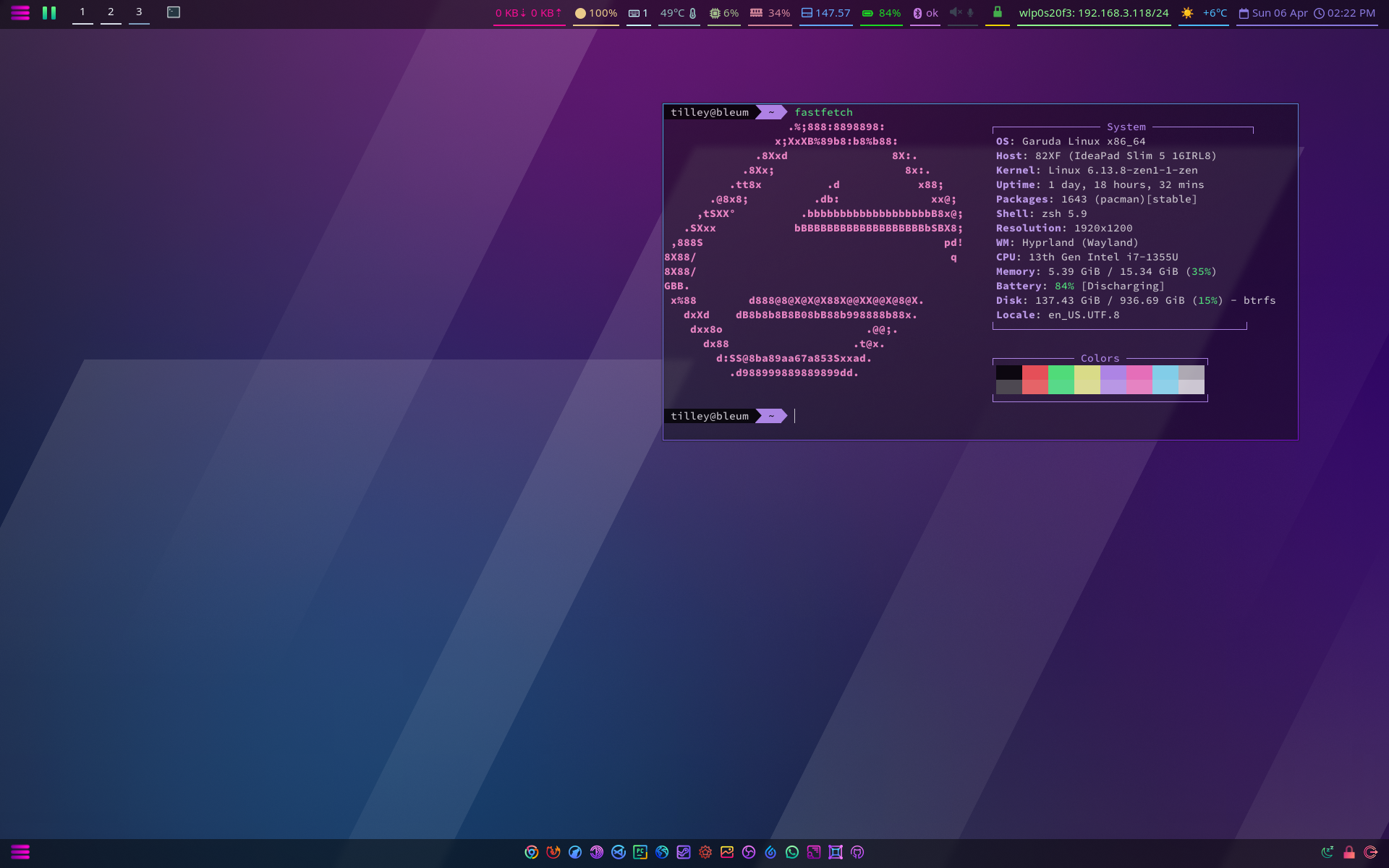Viewport: 1389px width, 868px height.
Task: Open the bottom-left hamburger menu
Action: point(20,852)
